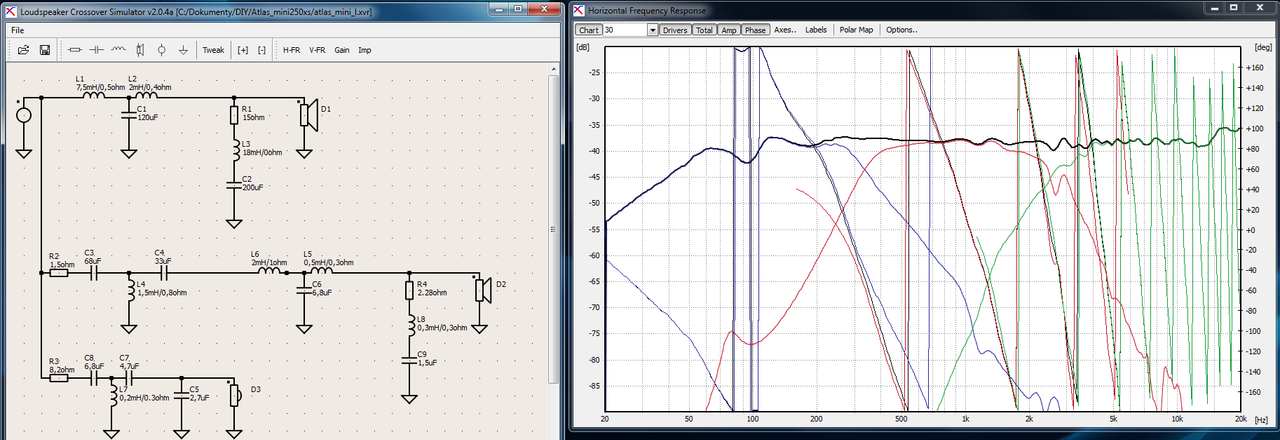1280x440 pixels.
Task: Toggle the Phase curve display
Action: 755,30
